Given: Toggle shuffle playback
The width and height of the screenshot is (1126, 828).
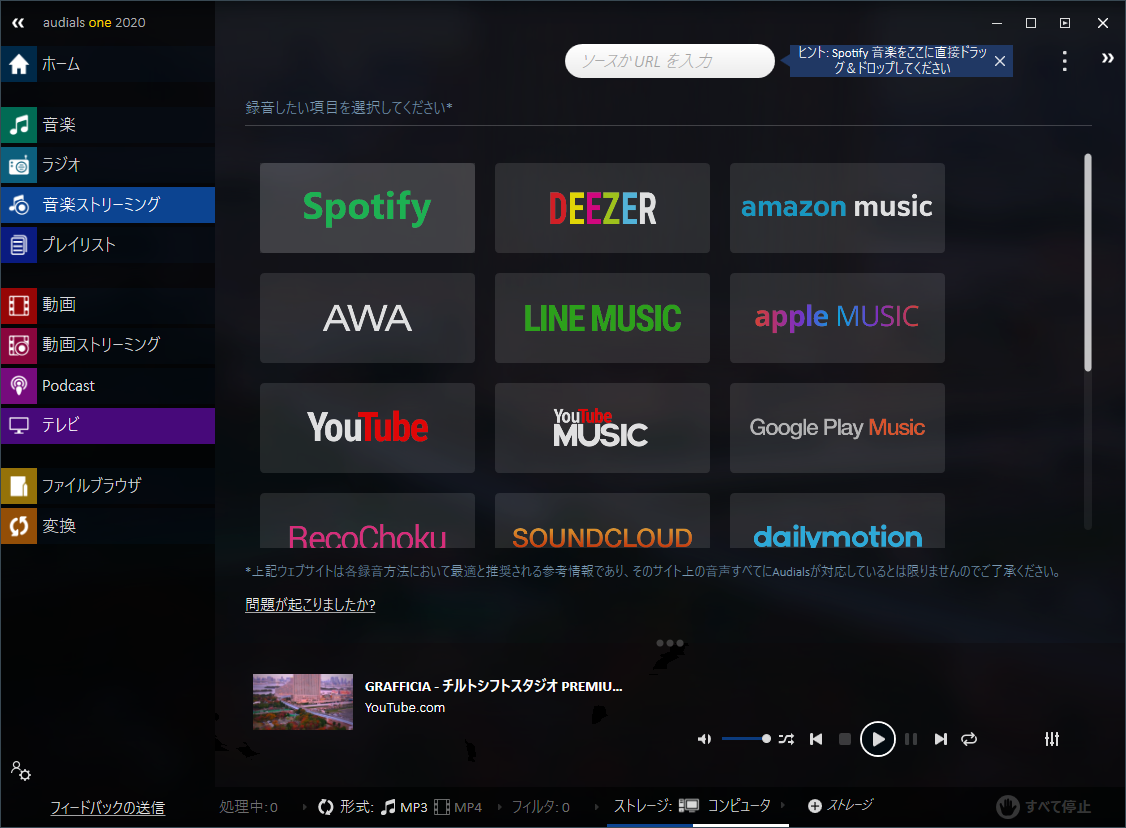Looking at the screenshot, I should 786,739.
